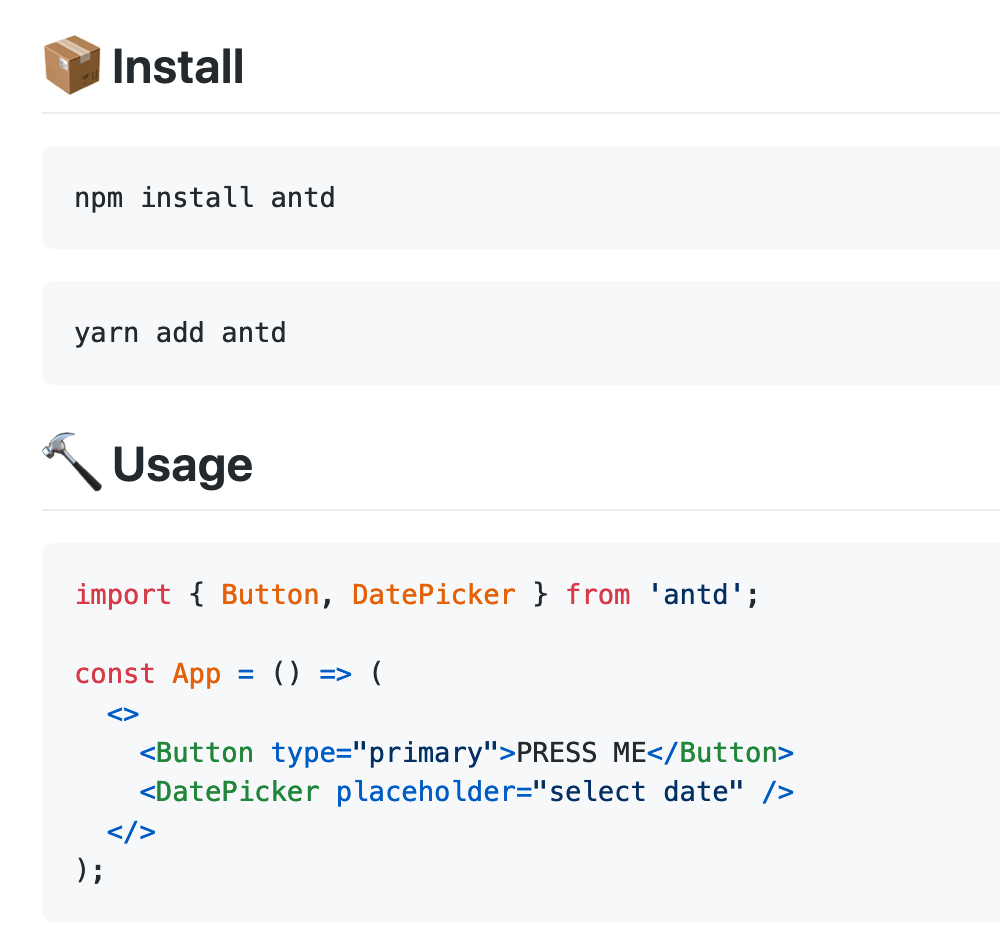Click the 'App' identifier in the code
The height and width of the screenshot is (944, 1000).
196,674
